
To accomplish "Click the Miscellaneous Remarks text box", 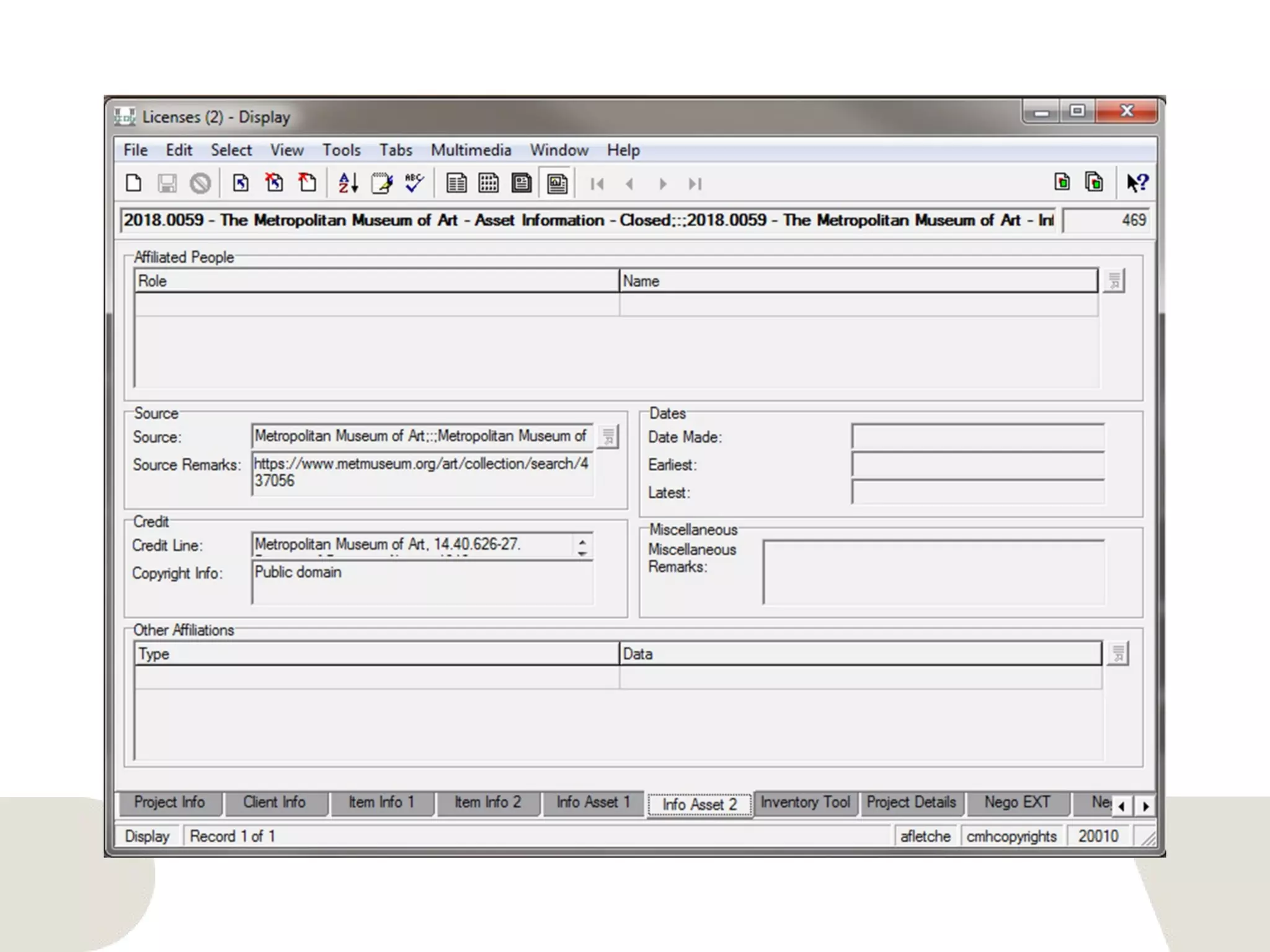I will (933, 571).
